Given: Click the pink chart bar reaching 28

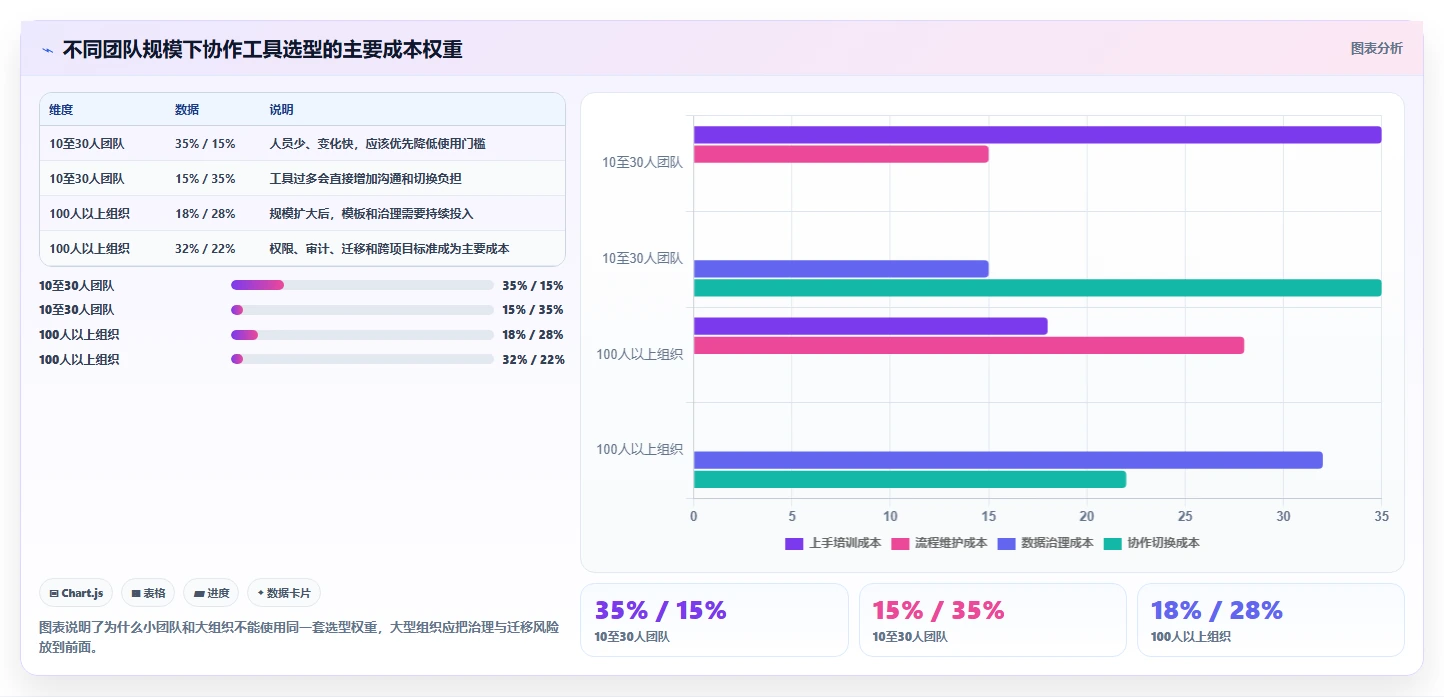Looking at the screenshot, I should click(969, 345).
